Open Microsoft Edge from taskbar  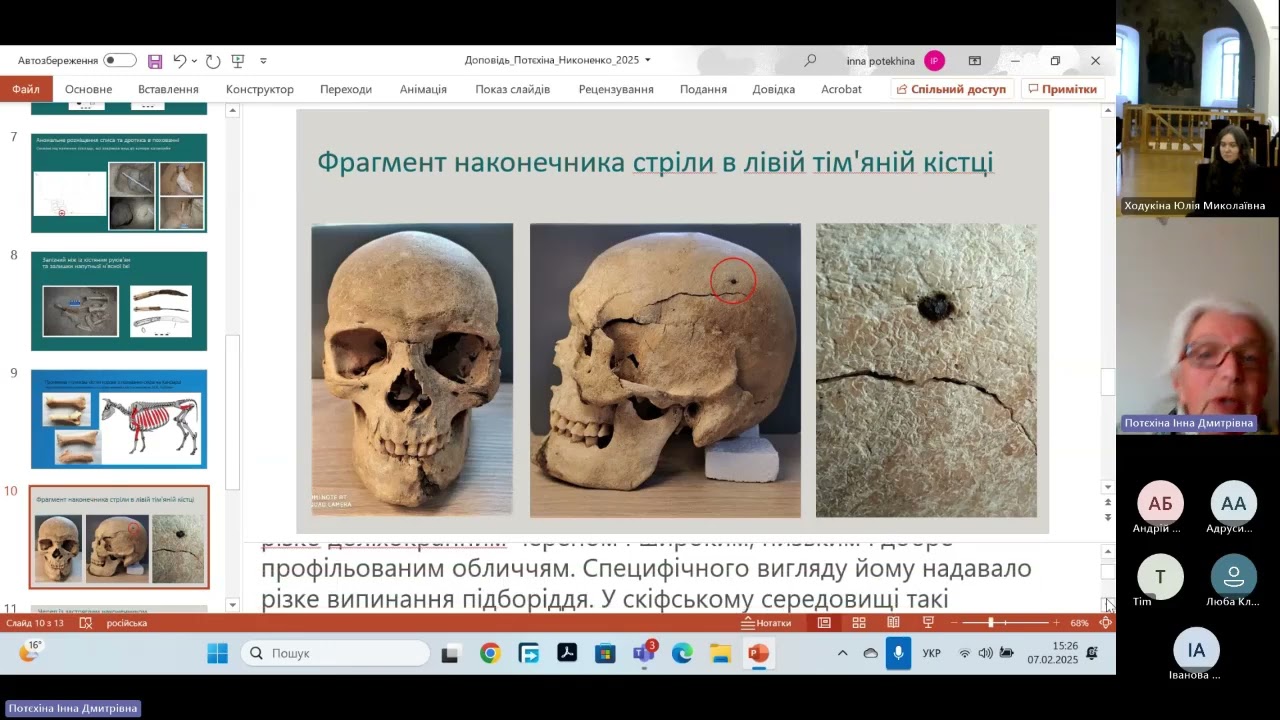pos(682,653)
